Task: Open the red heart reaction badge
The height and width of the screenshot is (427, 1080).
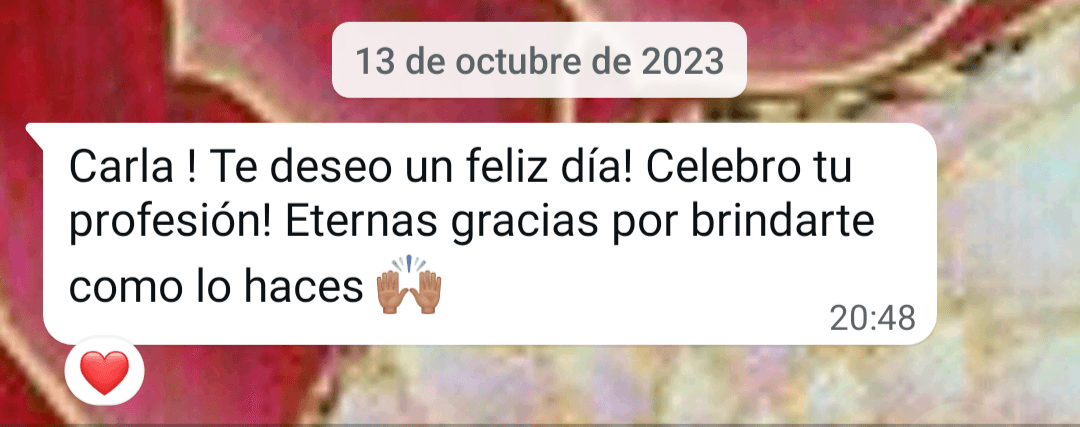Action: (x=104, y=373)
